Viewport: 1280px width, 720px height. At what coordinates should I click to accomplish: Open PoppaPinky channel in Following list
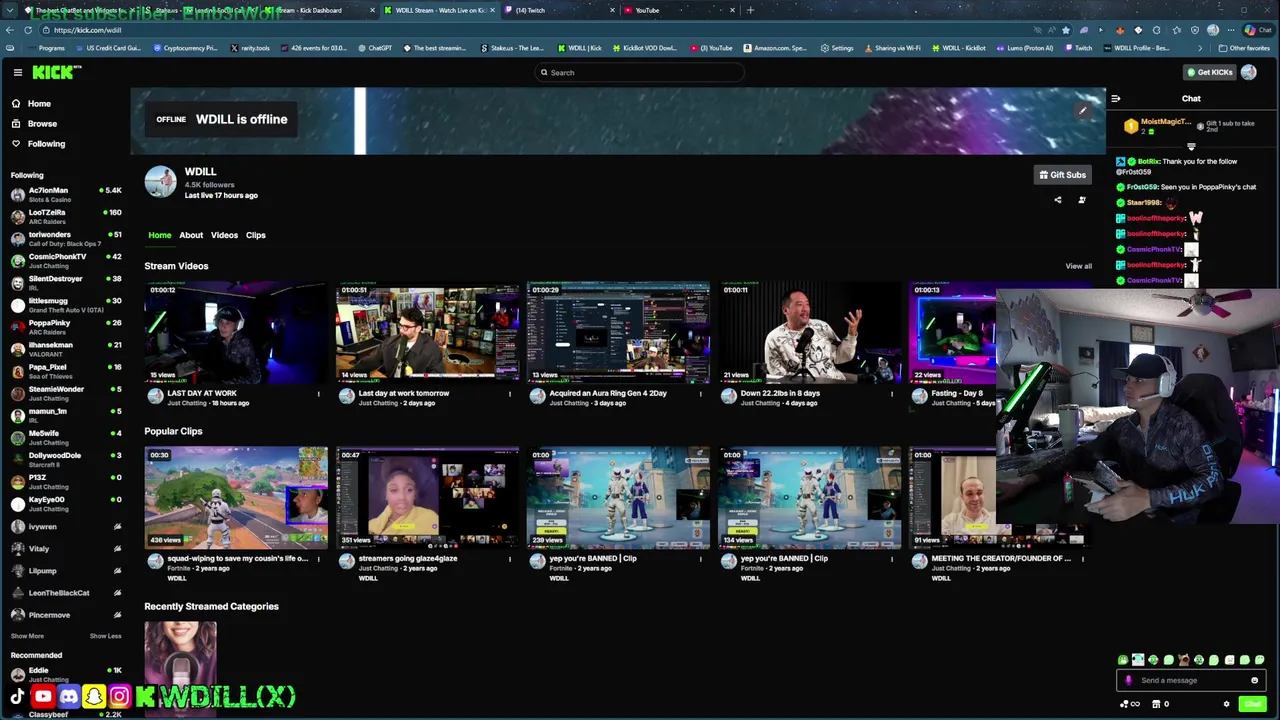(65, 327)
